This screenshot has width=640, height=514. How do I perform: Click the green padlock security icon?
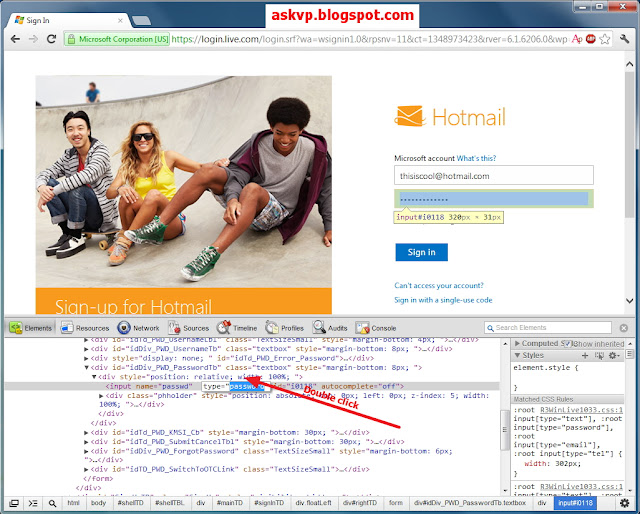click(x=71, y=39)
